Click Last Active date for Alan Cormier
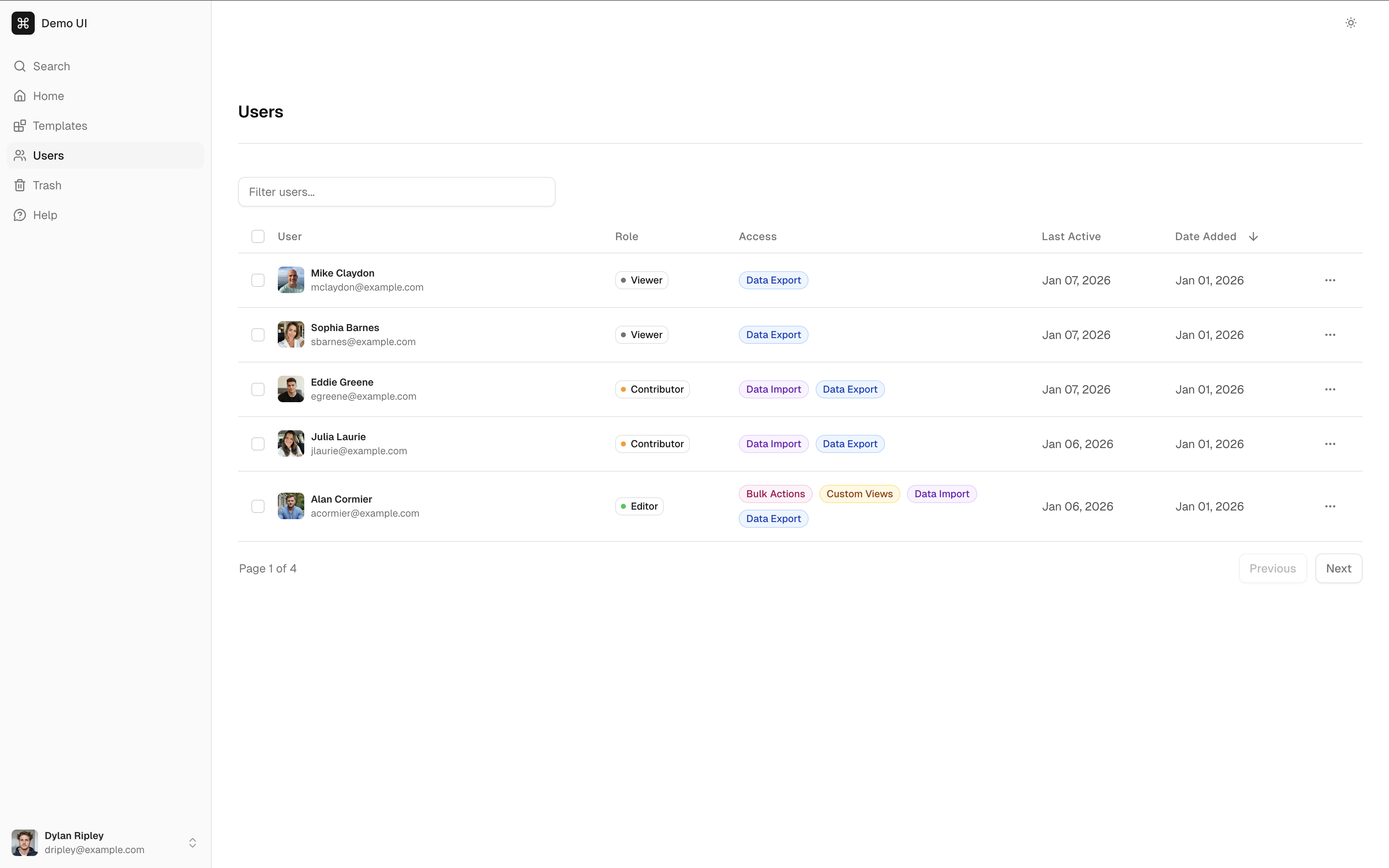 click(x=1077, y=506)
